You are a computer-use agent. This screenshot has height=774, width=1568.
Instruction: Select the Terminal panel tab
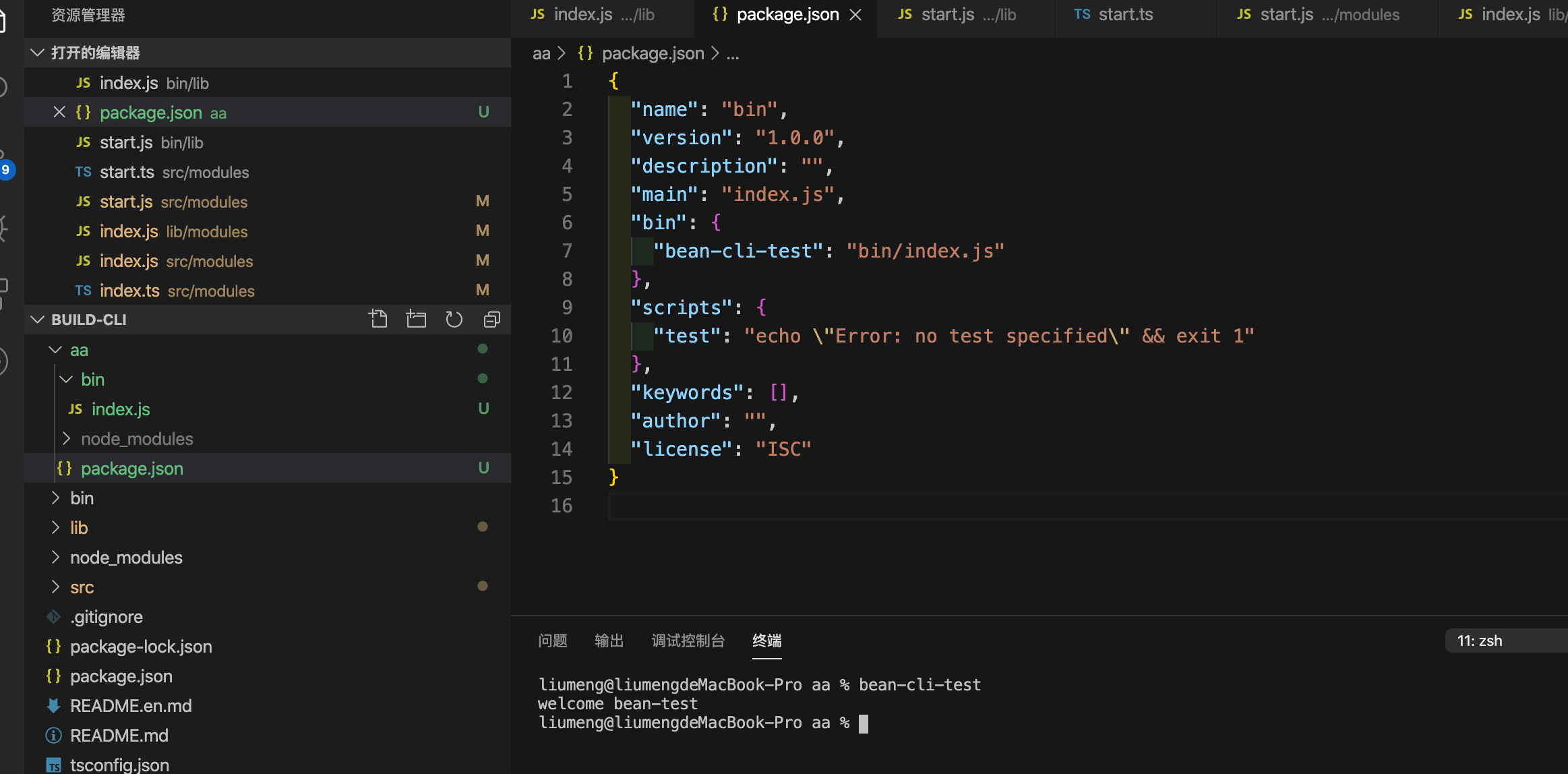coord(767,641)
